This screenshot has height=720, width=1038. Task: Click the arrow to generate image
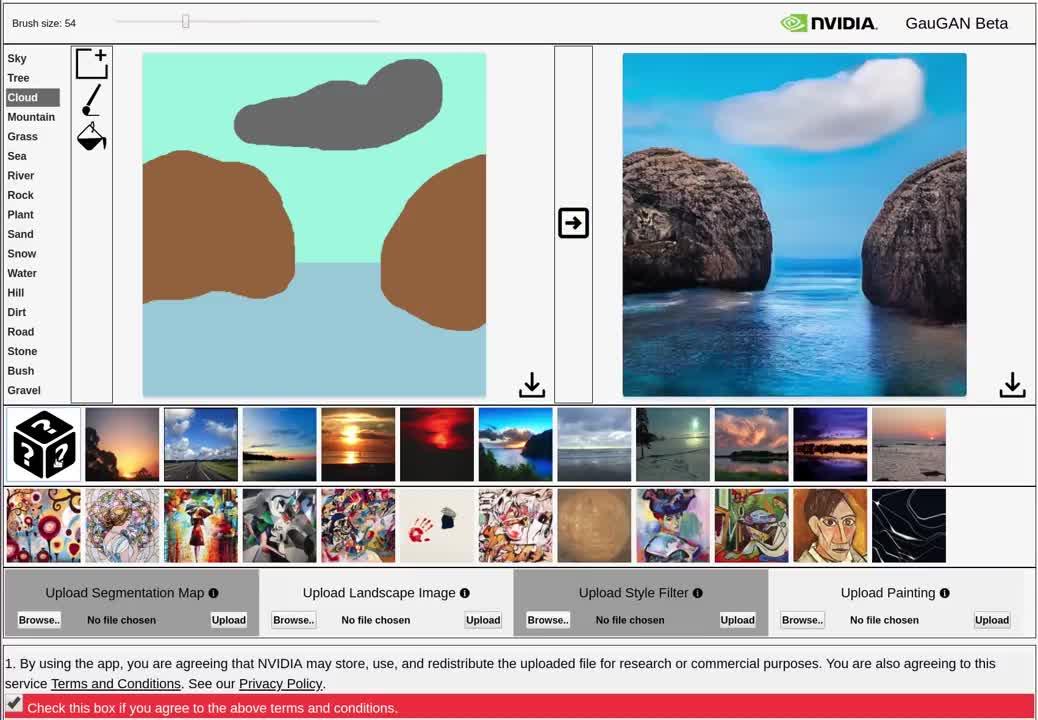pos(573,223)
